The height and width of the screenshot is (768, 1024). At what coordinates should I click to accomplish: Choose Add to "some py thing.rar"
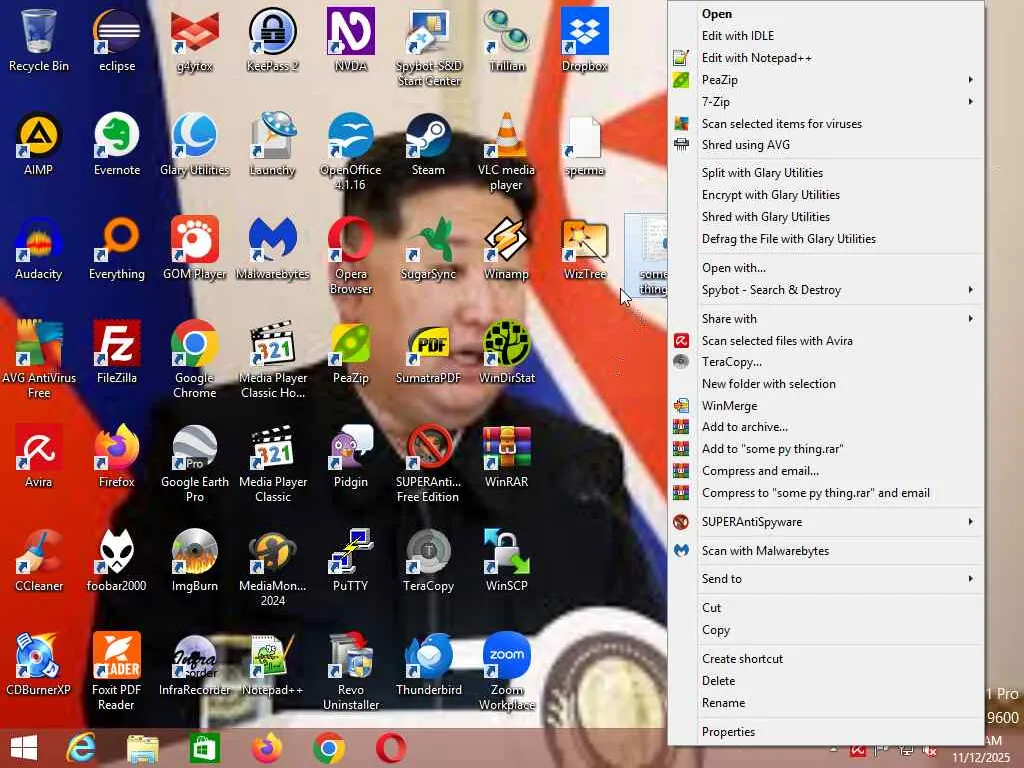[x=825, y=449]
